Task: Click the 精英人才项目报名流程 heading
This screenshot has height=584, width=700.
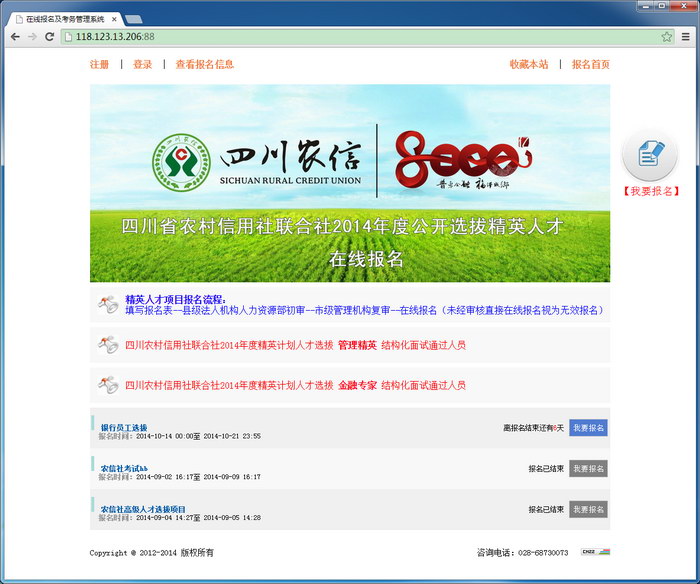Action: coord(175,300)
